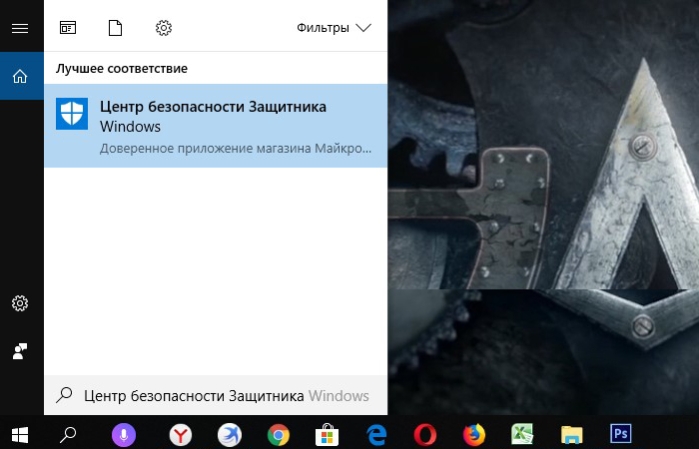Open the hamburger menu in search panel

pyautogui.click(x=20, y=29)
